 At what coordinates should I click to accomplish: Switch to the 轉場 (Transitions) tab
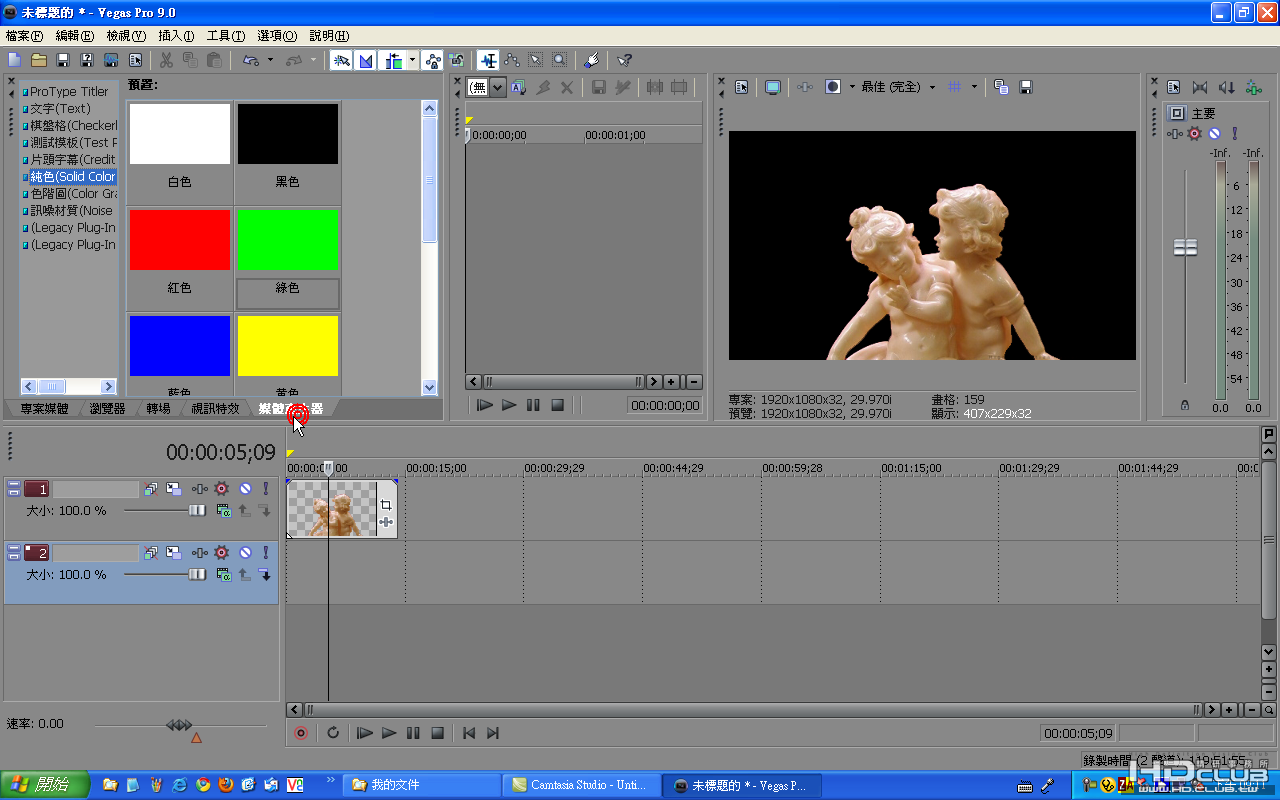pyautogui.click(x=158, y=409)
